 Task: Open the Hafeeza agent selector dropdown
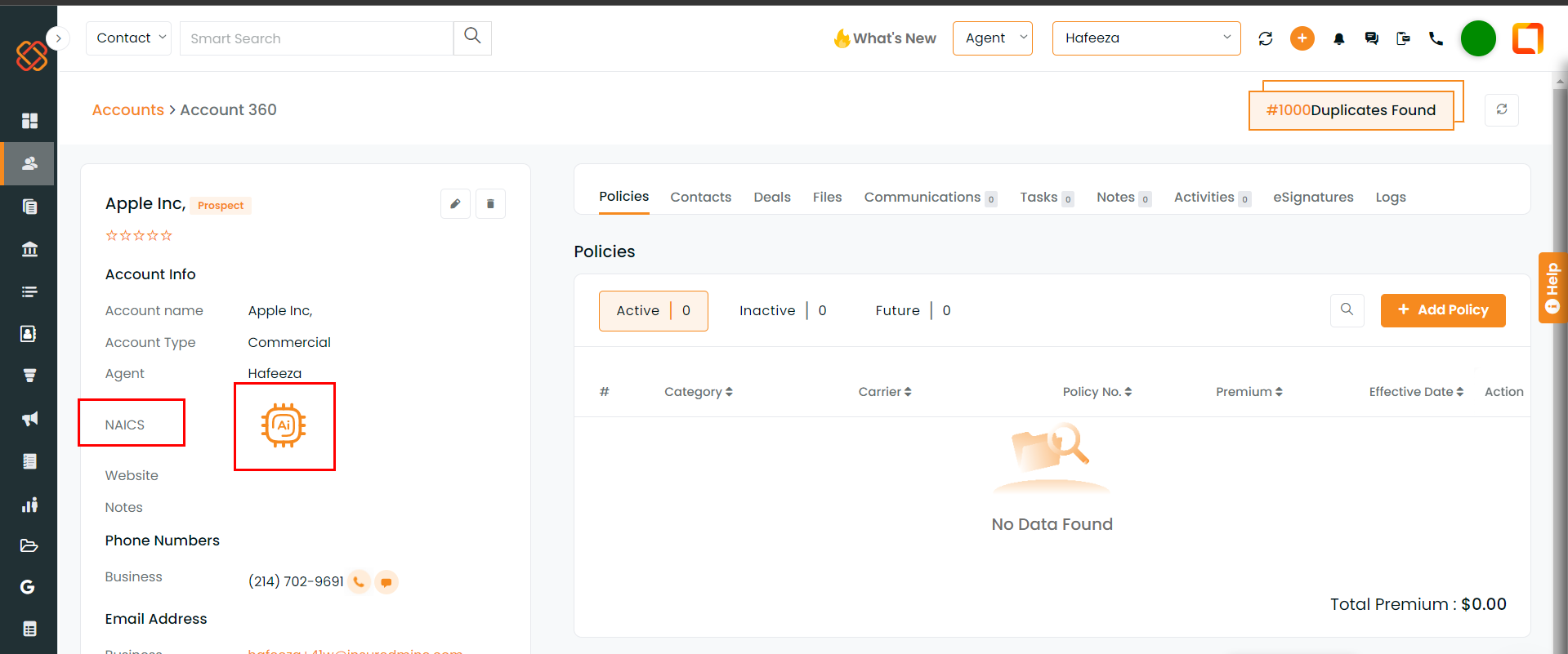1146,38
